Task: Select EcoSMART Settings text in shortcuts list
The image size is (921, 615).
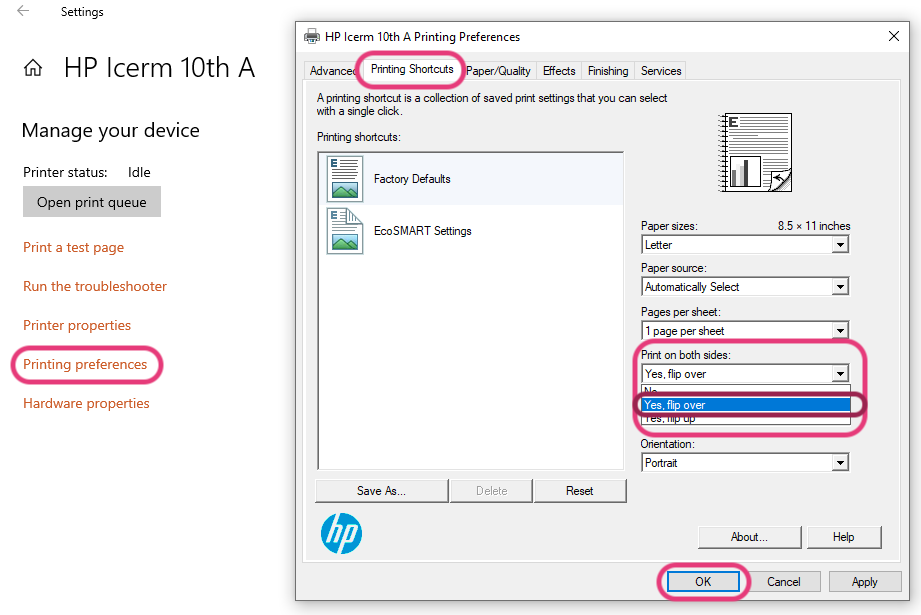Action: 423,231
